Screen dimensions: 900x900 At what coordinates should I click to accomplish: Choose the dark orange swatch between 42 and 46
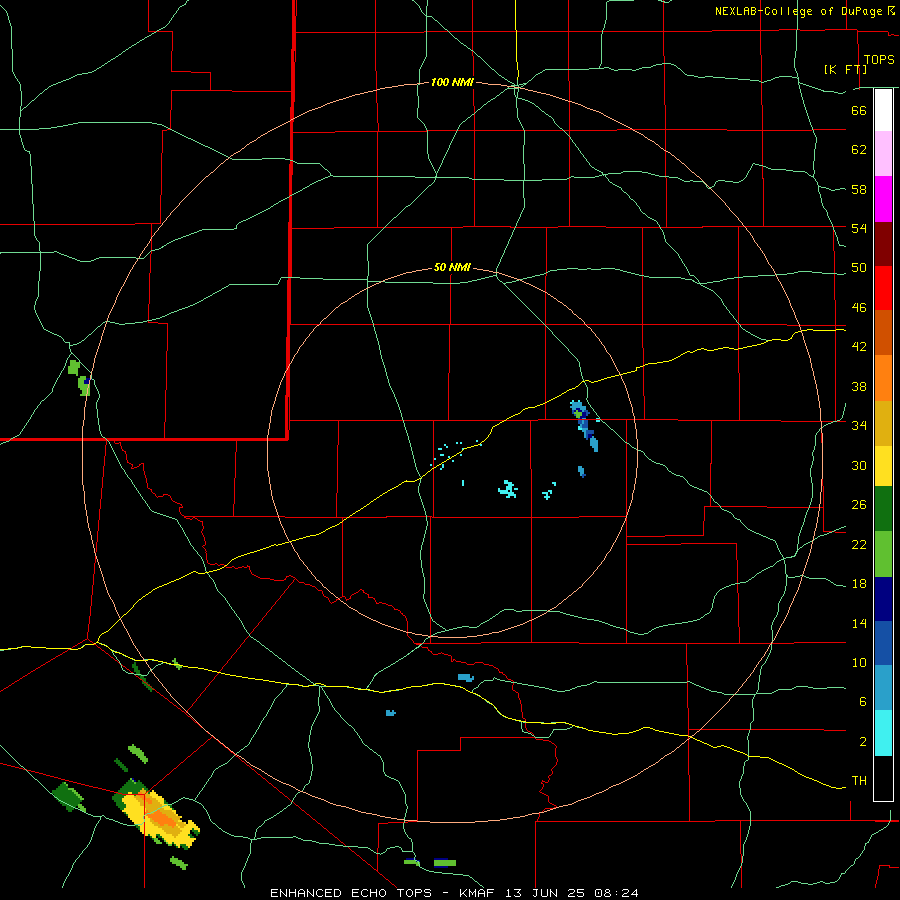click(x=883, y=332)
